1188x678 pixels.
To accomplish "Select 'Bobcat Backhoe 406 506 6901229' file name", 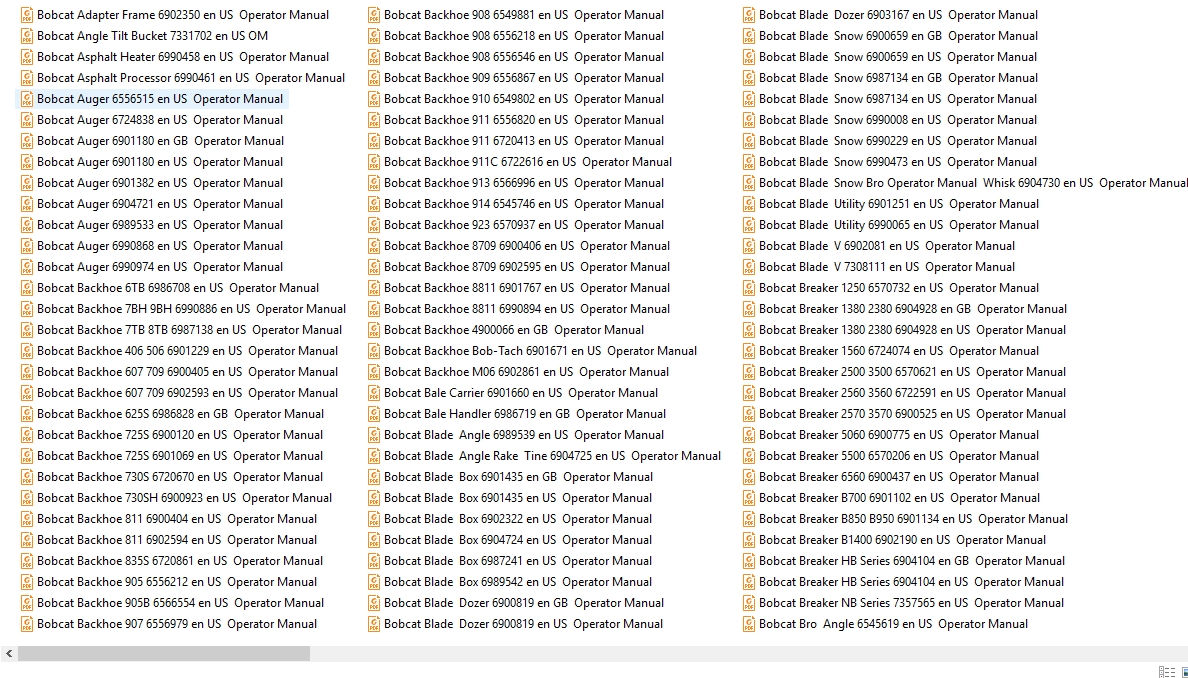I will (x=188, y=351).
